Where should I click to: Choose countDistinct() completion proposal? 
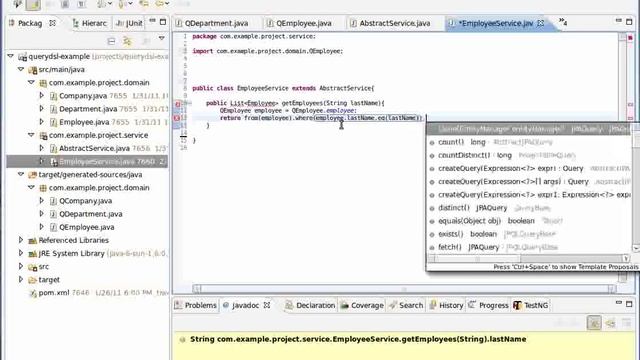(529, 155)
